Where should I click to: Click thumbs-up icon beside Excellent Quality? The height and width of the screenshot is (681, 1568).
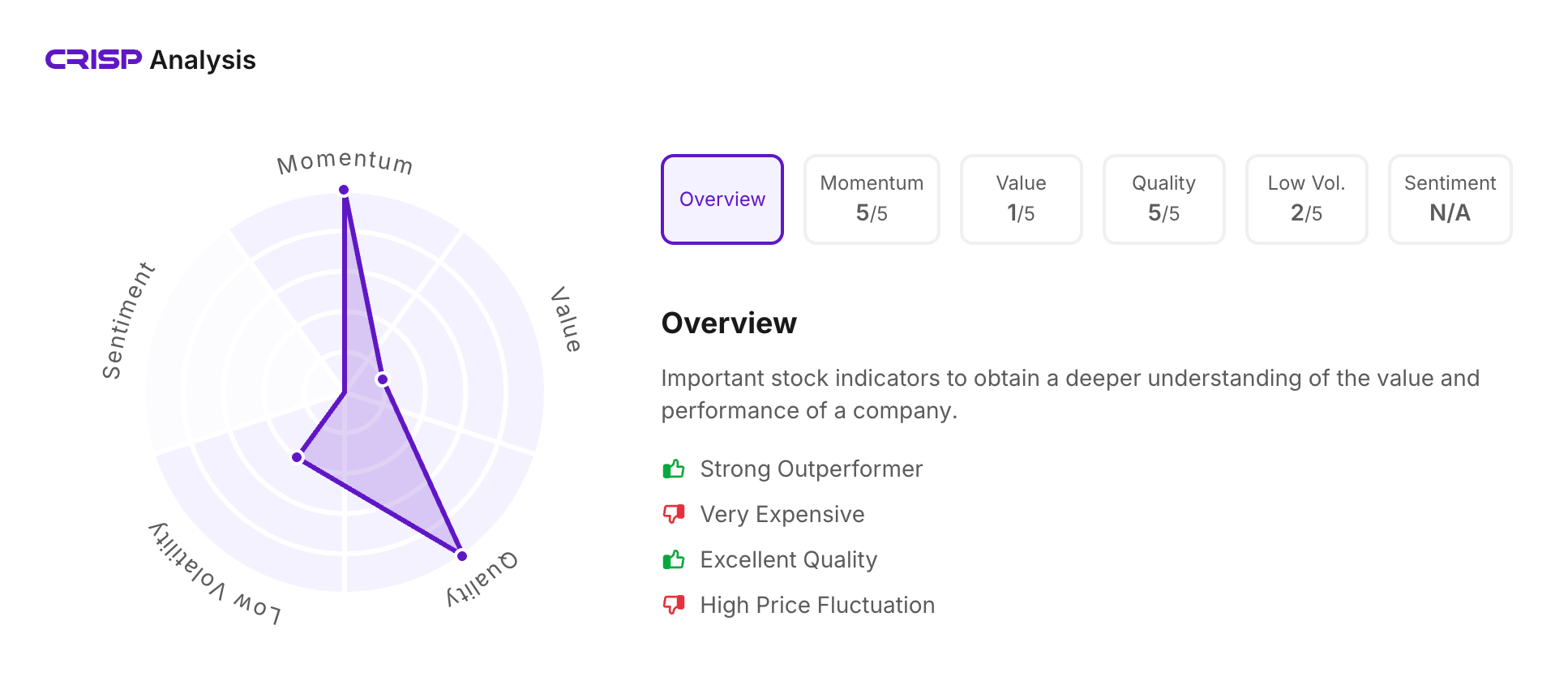(674, 560)
